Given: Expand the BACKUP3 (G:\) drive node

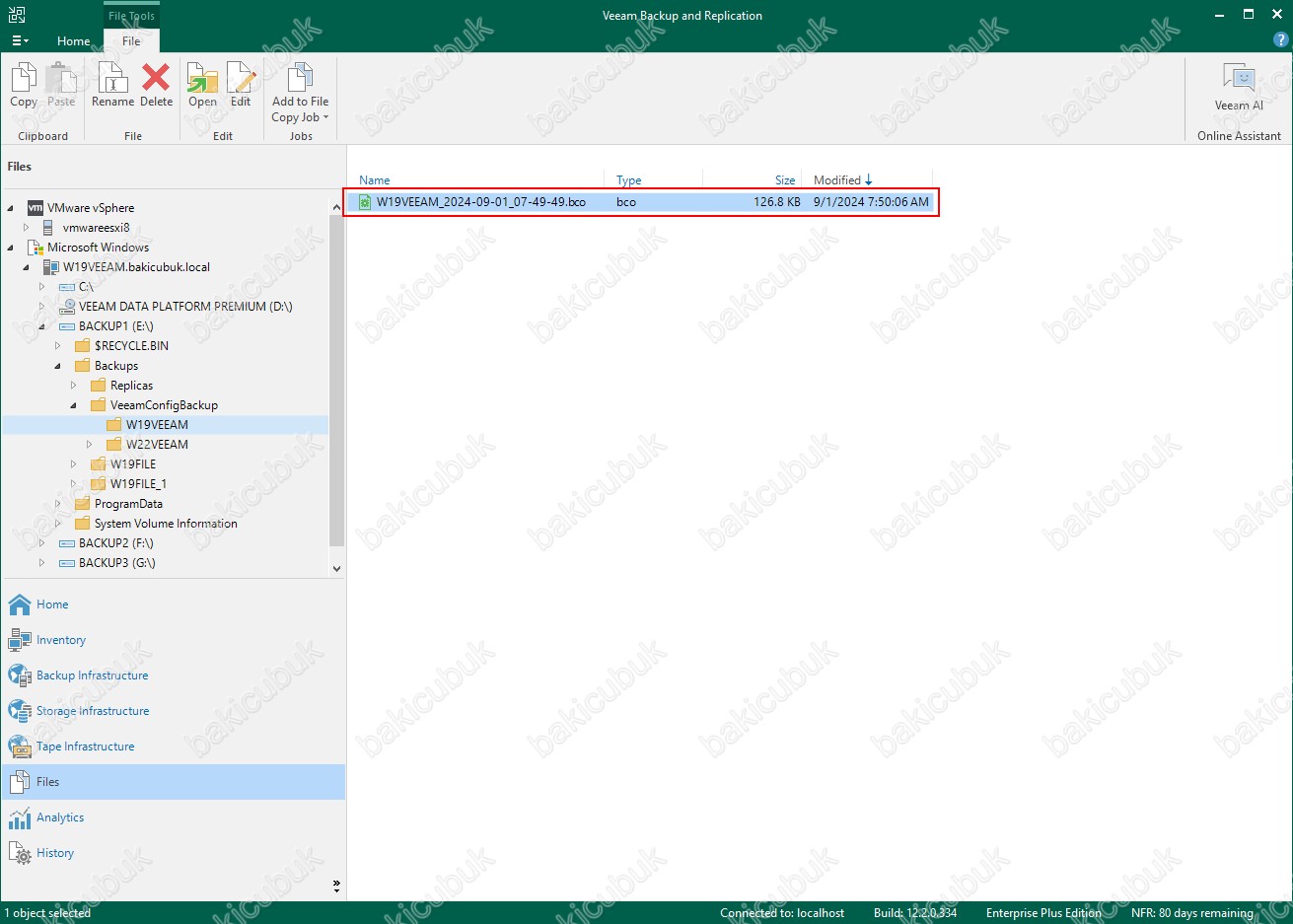Looking at the screenshot, I should pos(42,563).
